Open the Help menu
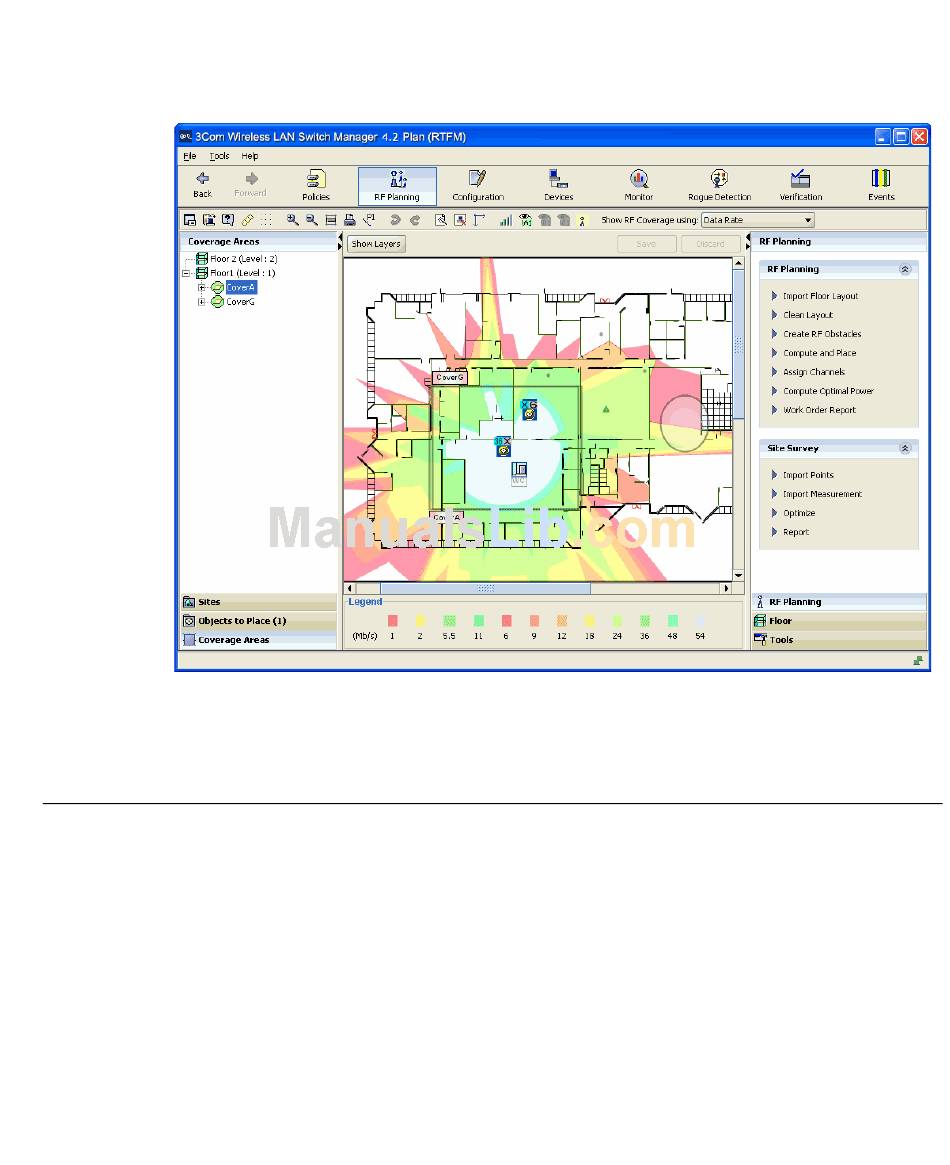 click(250, 156)
